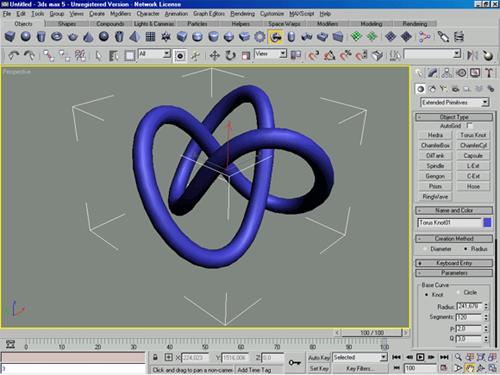
Task: Select the Diameter creation method
Action: tap(425, 249)
